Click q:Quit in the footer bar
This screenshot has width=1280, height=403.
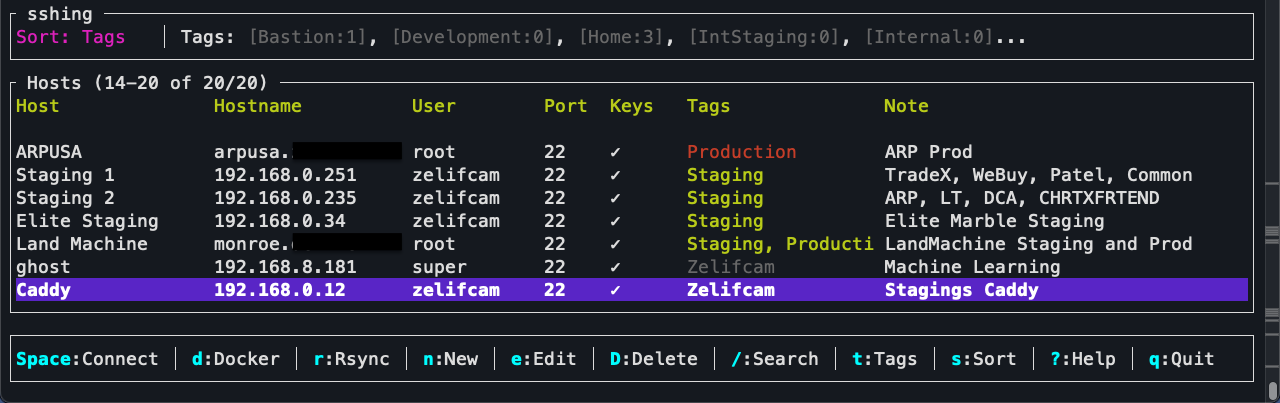tap(1181, 359)
